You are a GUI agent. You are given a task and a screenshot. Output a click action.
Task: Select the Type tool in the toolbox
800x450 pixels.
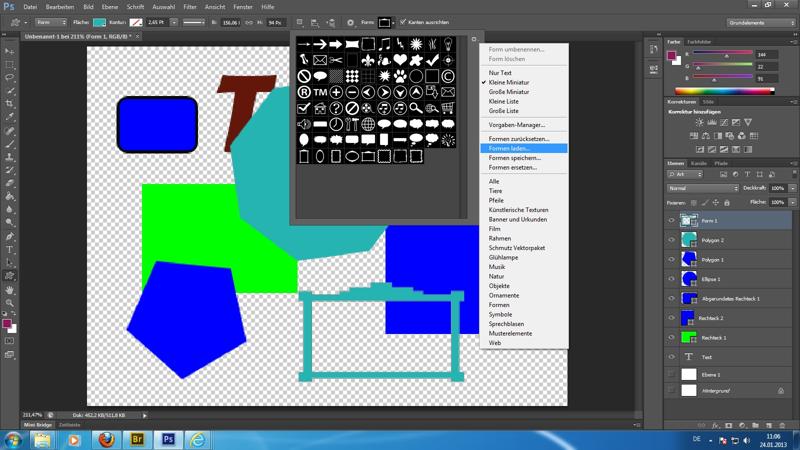coord(10,250)
